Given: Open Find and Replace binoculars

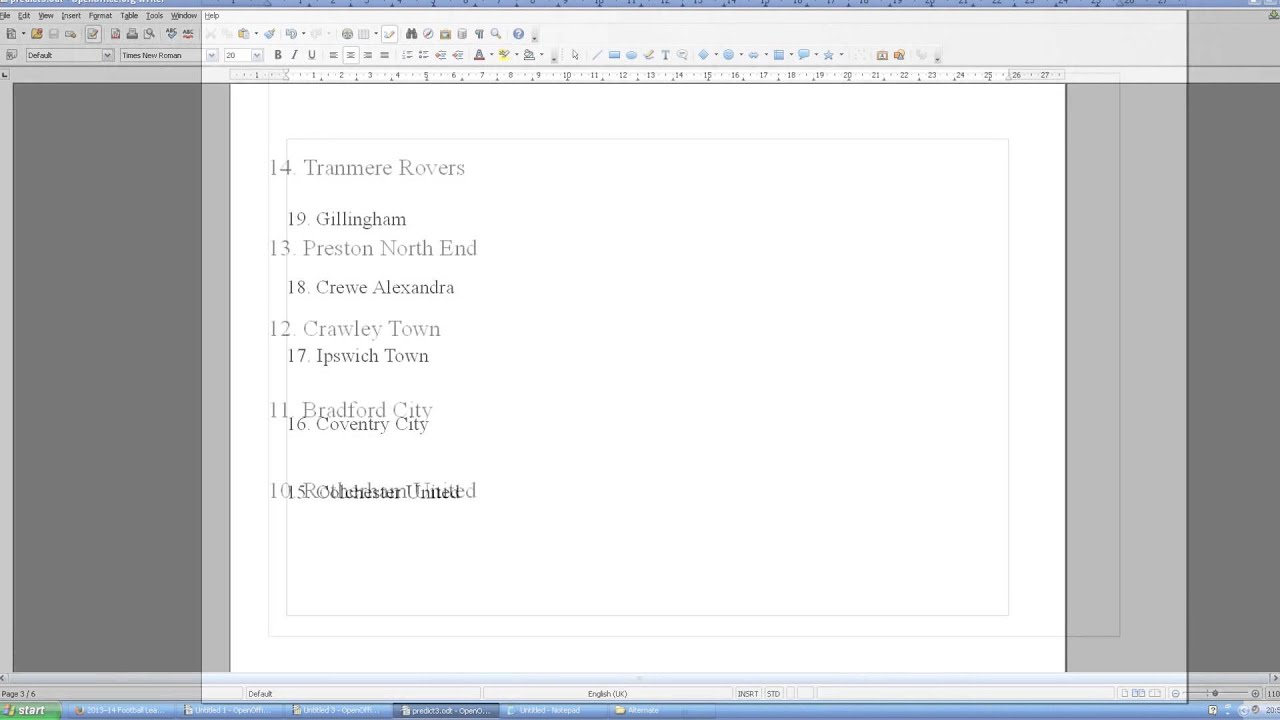Looking at the screenshot, I should tap(411, 34).
